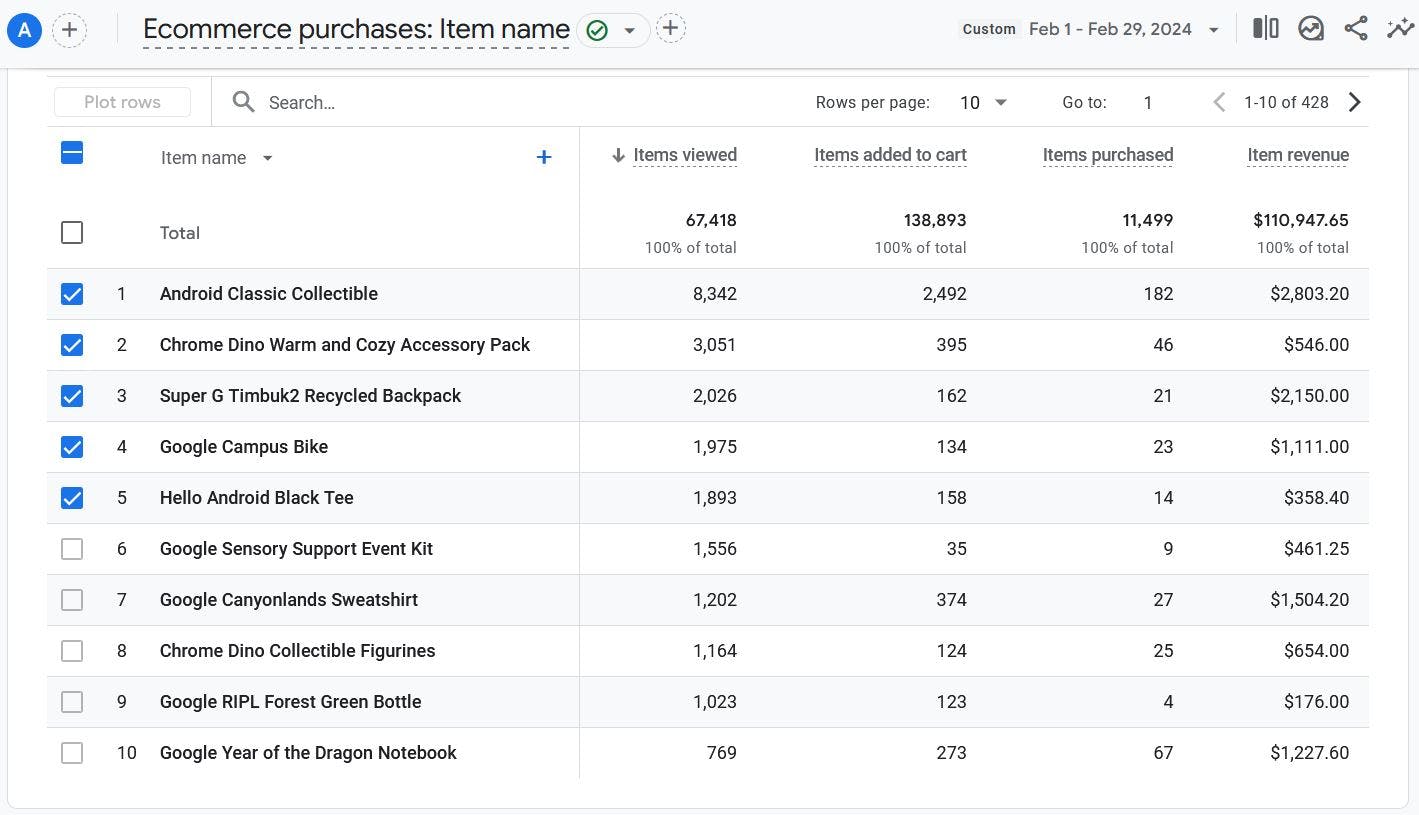
Task: Click the sparkline customize report icon
Action: coord(1400,28)
